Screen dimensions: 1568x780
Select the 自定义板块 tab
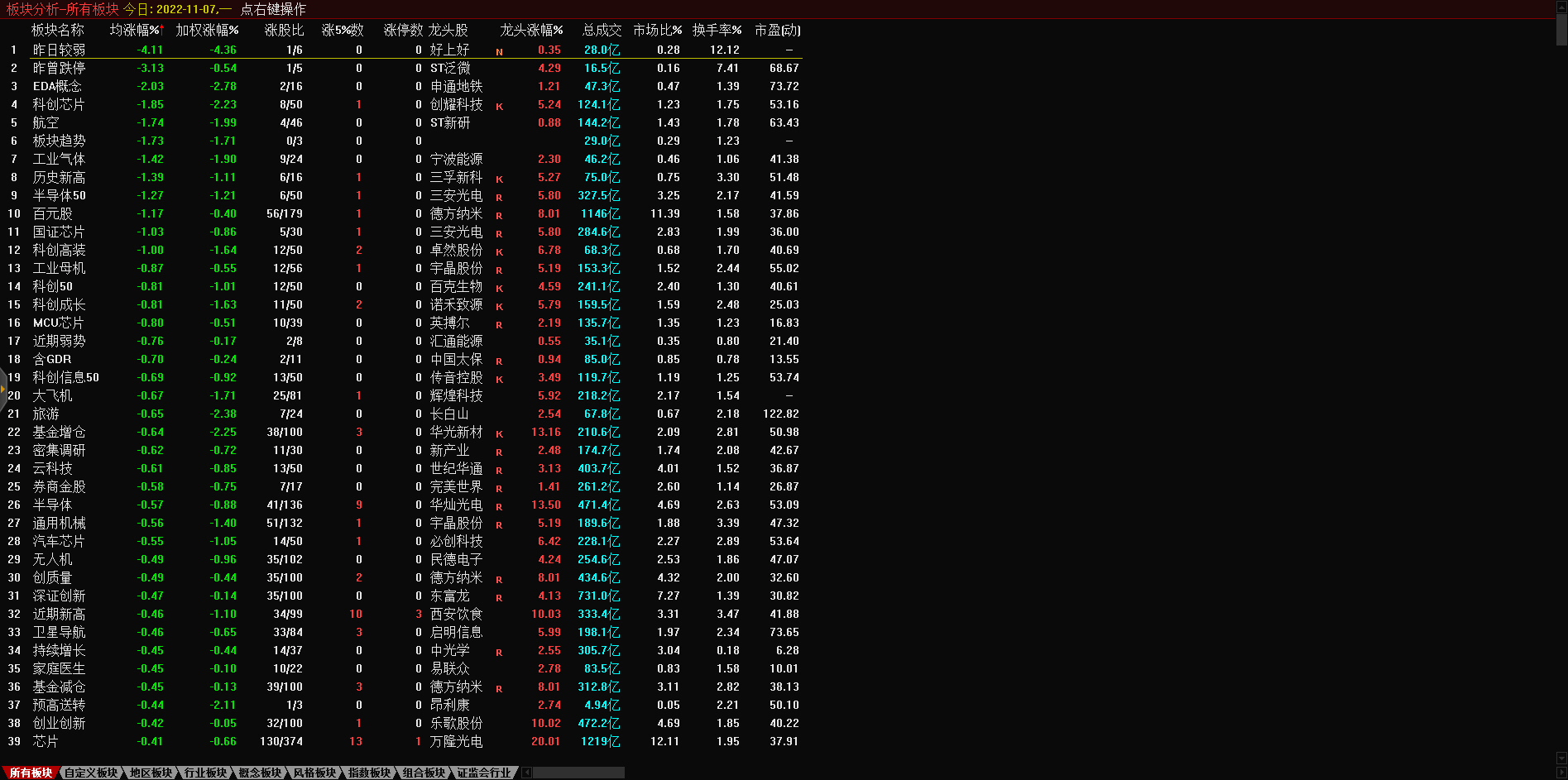(91, 773)
